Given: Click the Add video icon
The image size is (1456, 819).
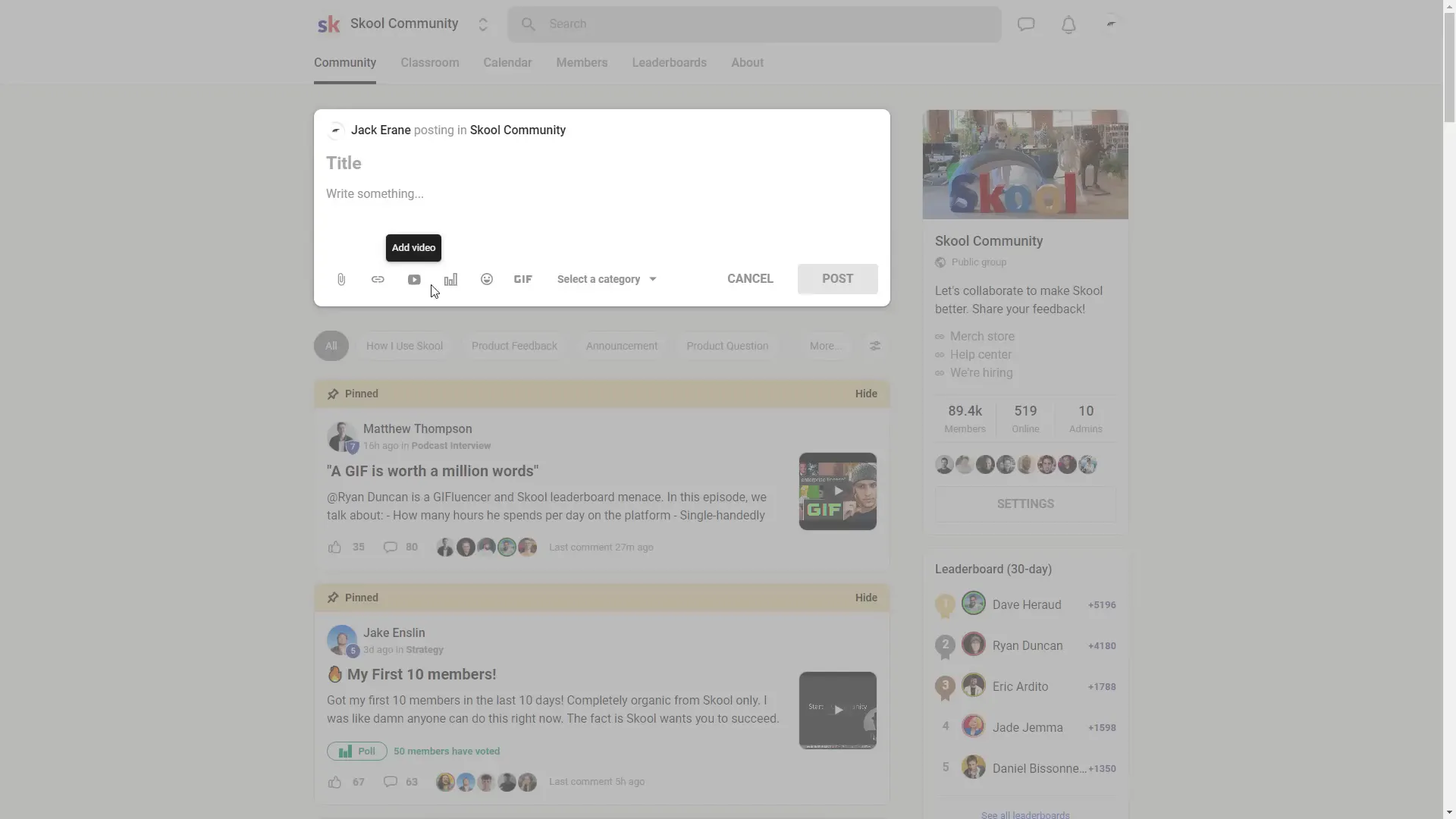Looking at the screenshot, I should 414,279.
